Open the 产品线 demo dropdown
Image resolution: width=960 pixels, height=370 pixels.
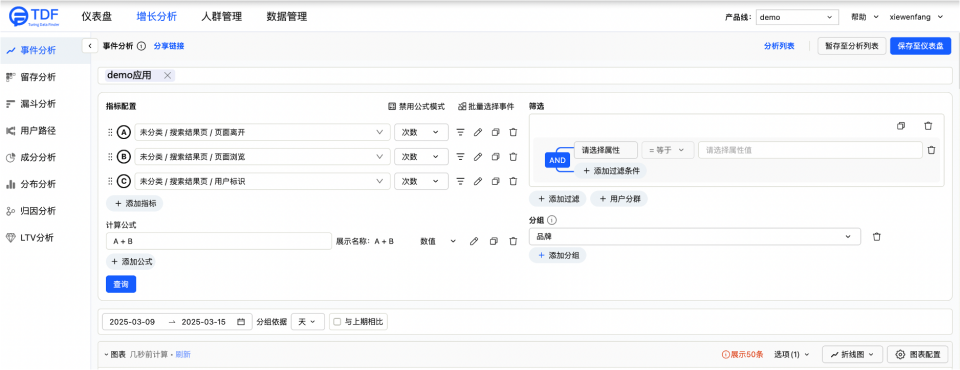point(797,17)
